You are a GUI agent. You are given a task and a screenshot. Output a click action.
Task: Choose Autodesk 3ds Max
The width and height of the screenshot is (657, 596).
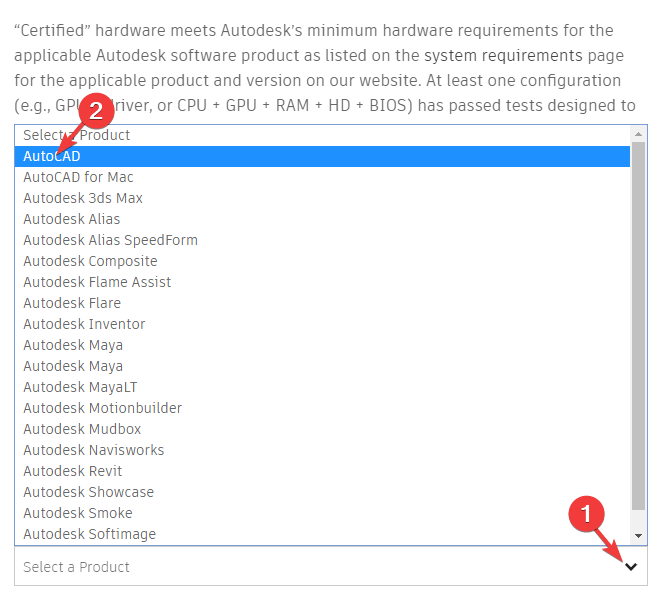click(322, 198)
